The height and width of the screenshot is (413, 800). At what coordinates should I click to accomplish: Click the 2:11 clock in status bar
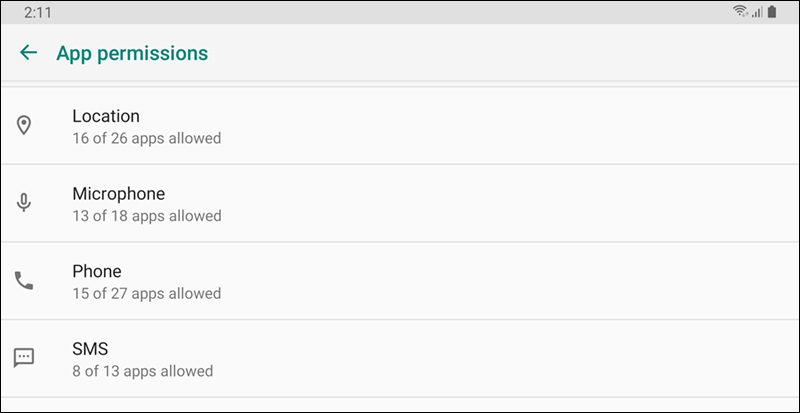(x=36, y=11)
